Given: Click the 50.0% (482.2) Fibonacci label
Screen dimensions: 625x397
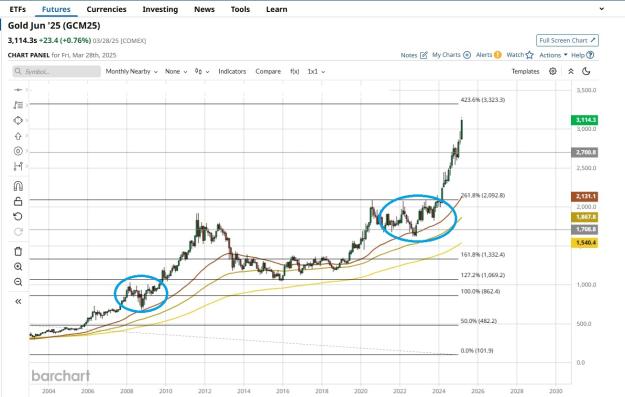Looking at the screenshot, I should pos(478,321).
